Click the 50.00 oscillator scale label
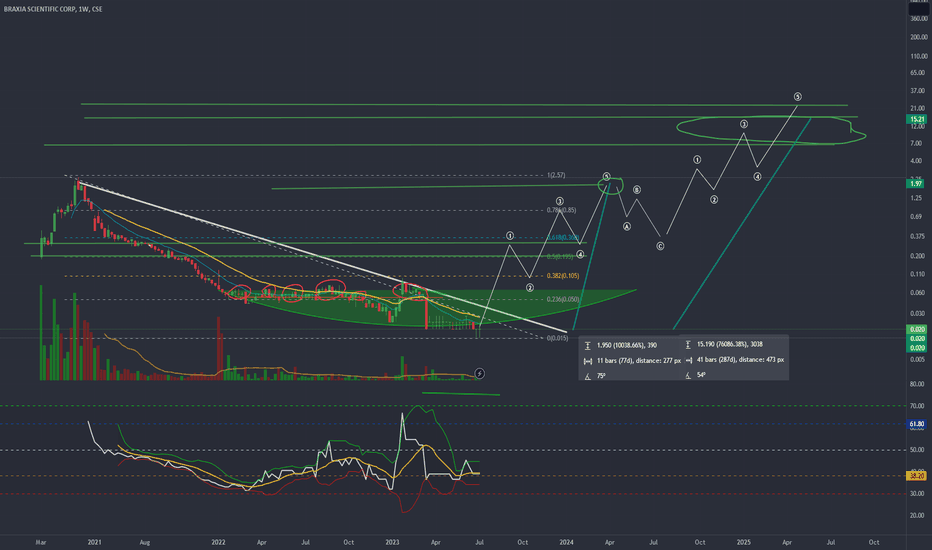 917,450
